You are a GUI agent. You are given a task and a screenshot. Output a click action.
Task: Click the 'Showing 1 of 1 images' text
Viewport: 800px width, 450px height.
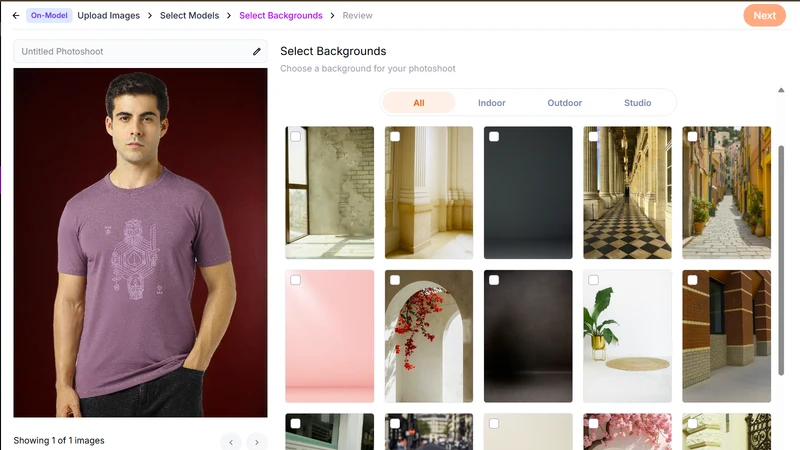[59, 440]
